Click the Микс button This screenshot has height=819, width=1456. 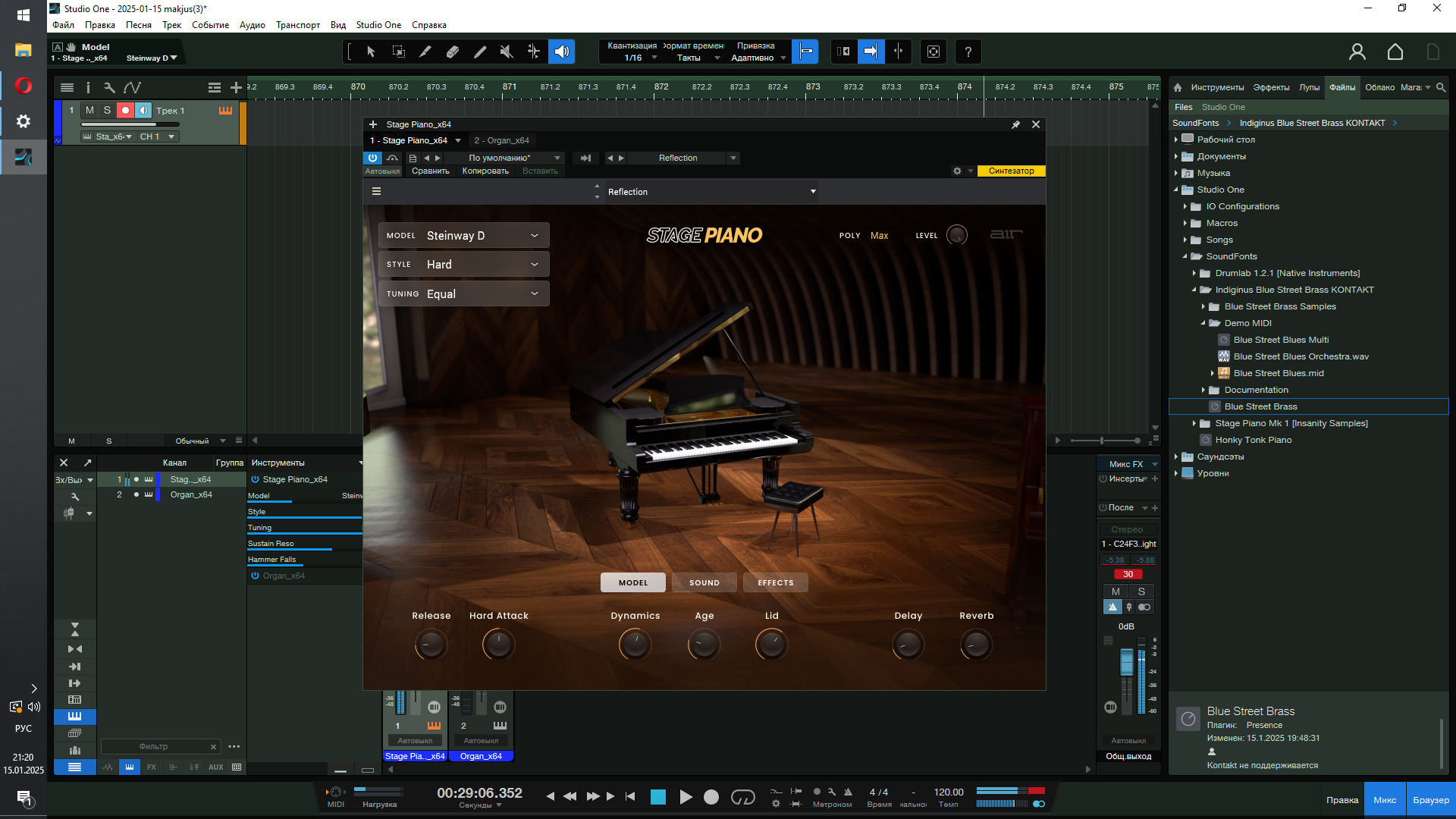pyautogui.click(x=1385, y=800)
